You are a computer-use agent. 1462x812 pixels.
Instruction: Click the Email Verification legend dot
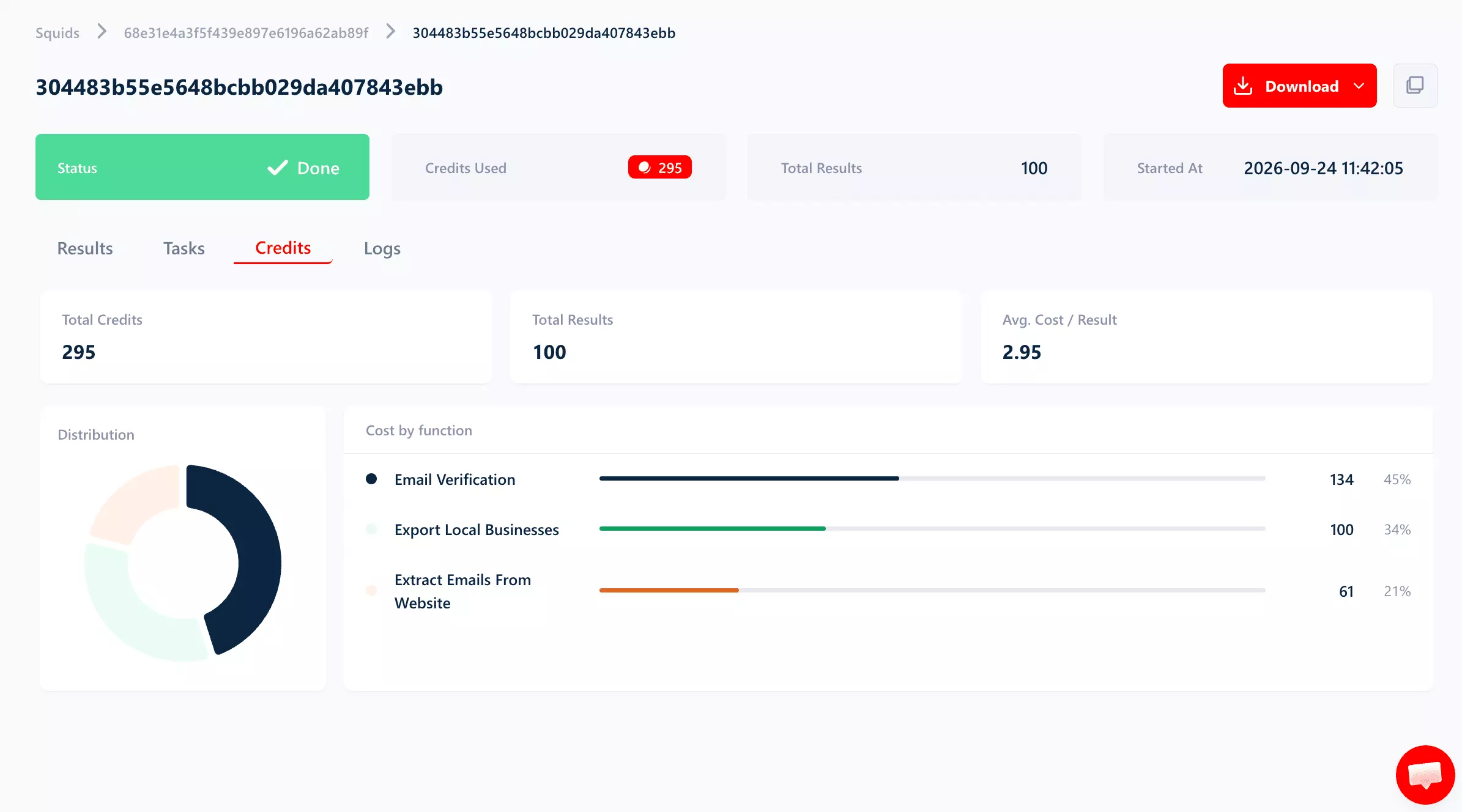371,479
